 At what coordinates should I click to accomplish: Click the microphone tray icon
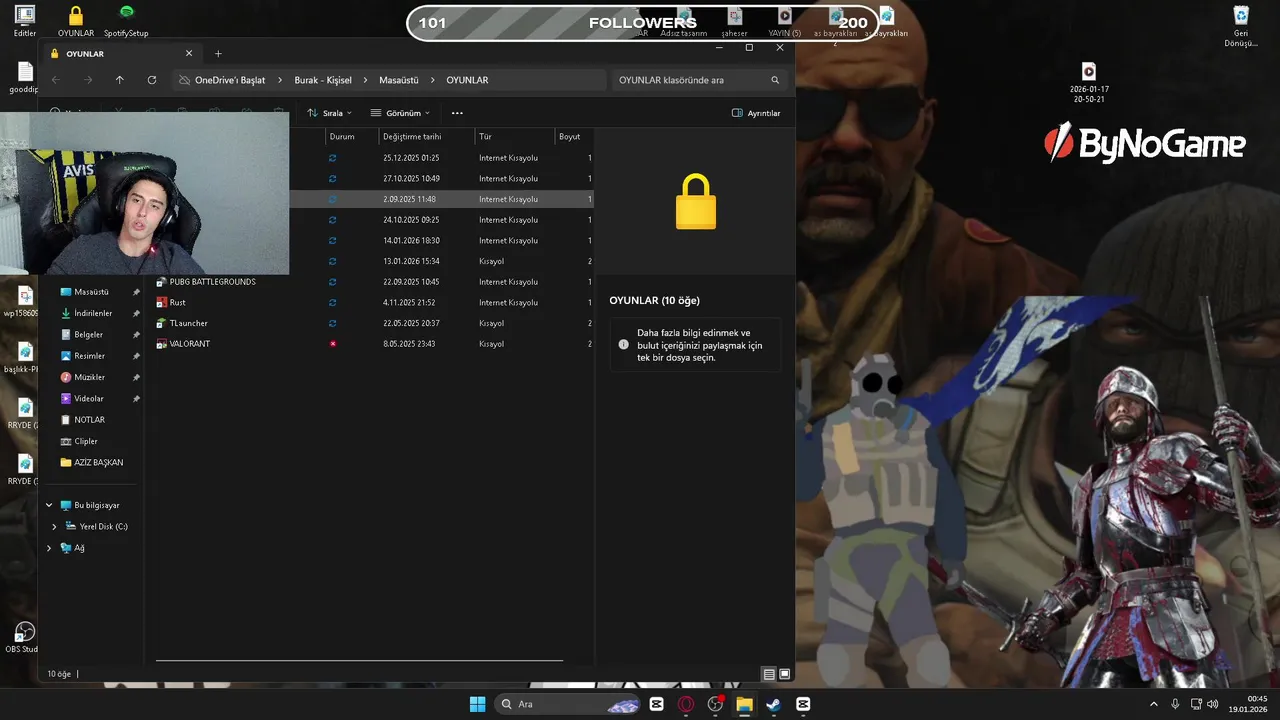point(1175,704)
